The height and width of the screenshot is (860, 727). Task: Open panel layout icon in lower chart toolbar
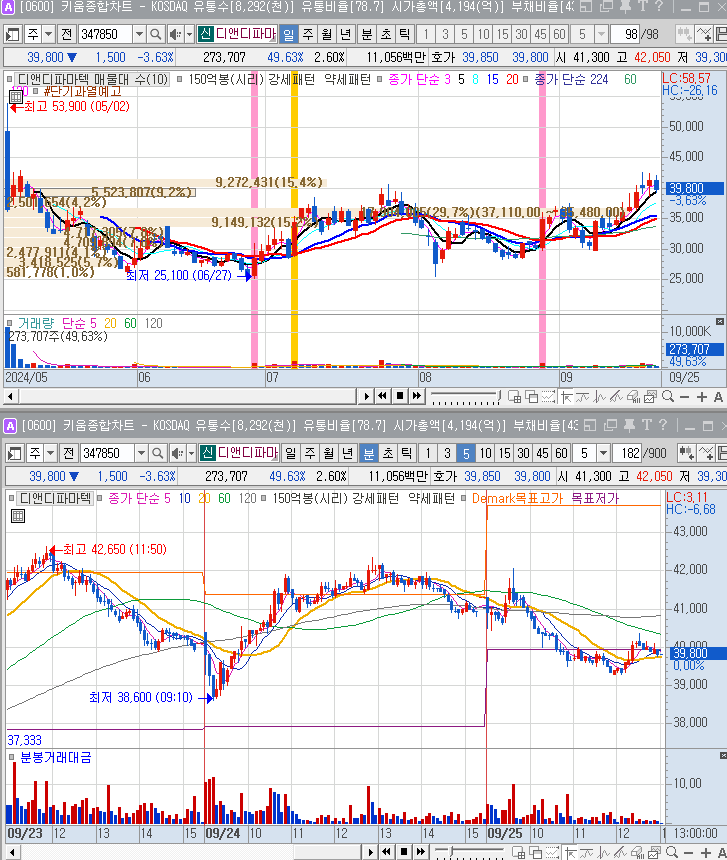(x=15, y=454)
